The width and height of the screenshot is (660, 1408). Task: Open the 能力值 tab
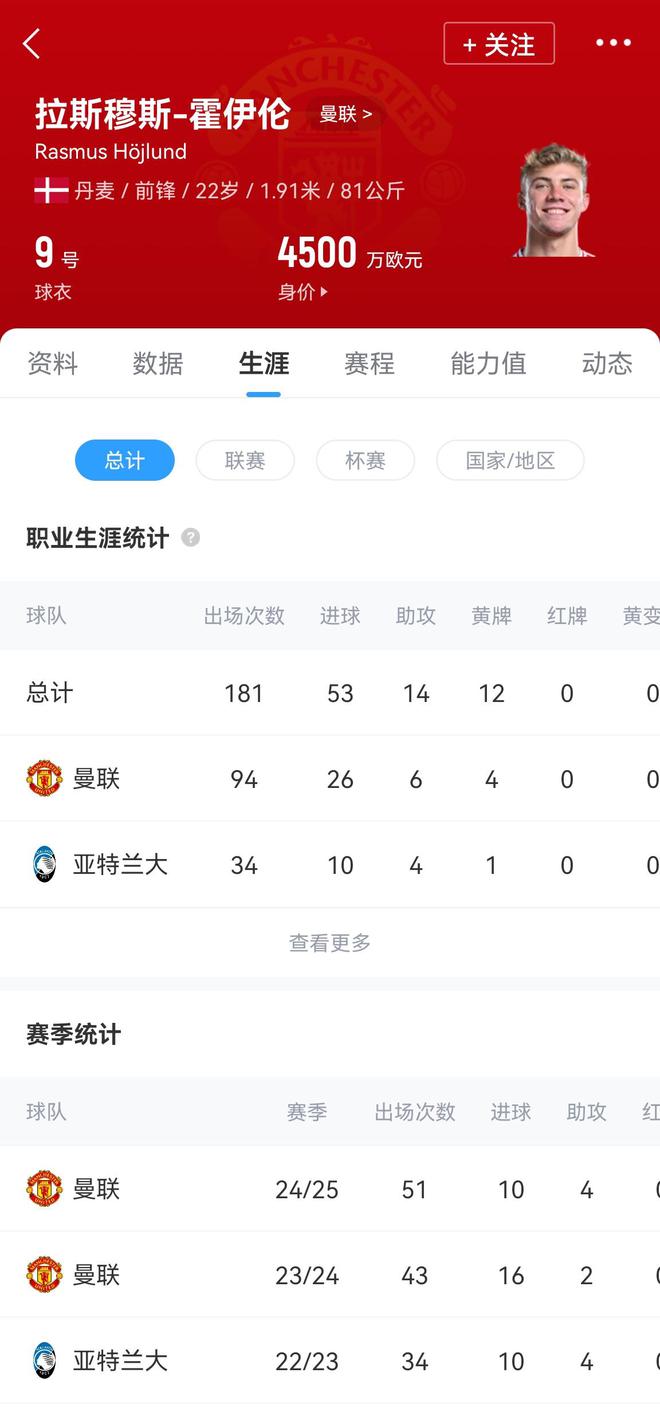pos(488,363)
